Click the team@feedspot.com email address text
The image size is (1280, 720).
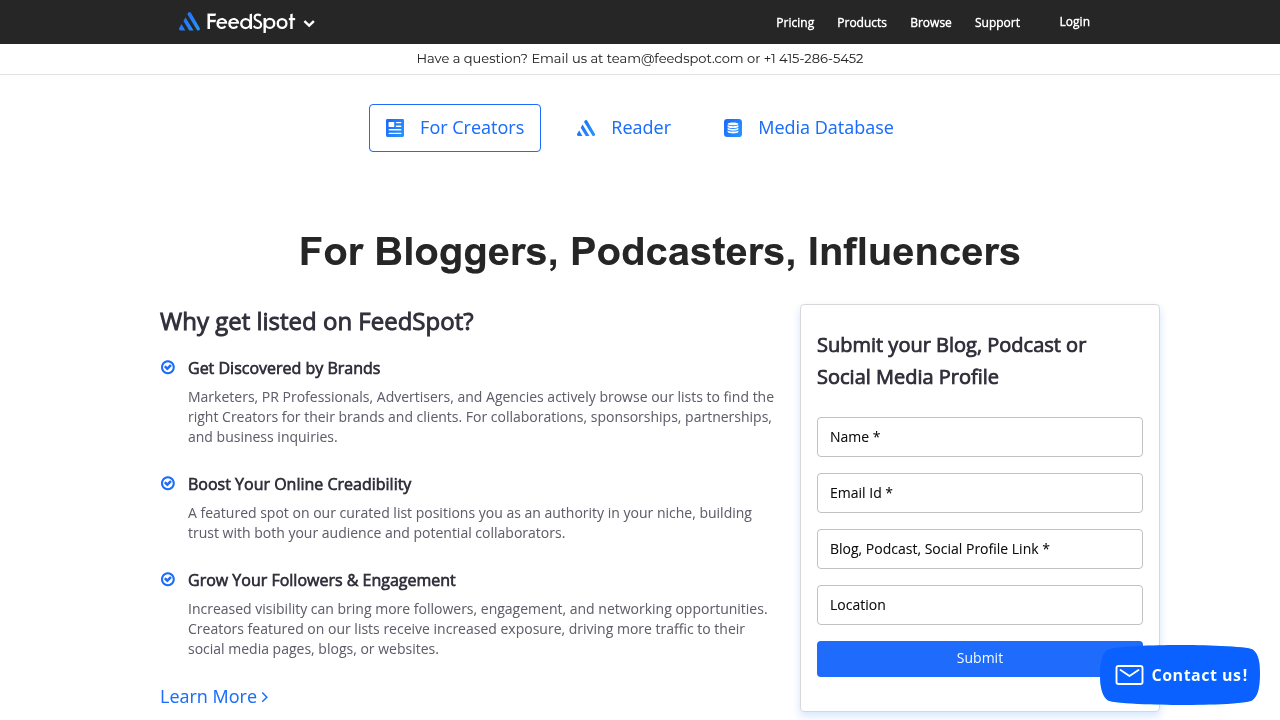pyautogui.click(x=675, y=58)
